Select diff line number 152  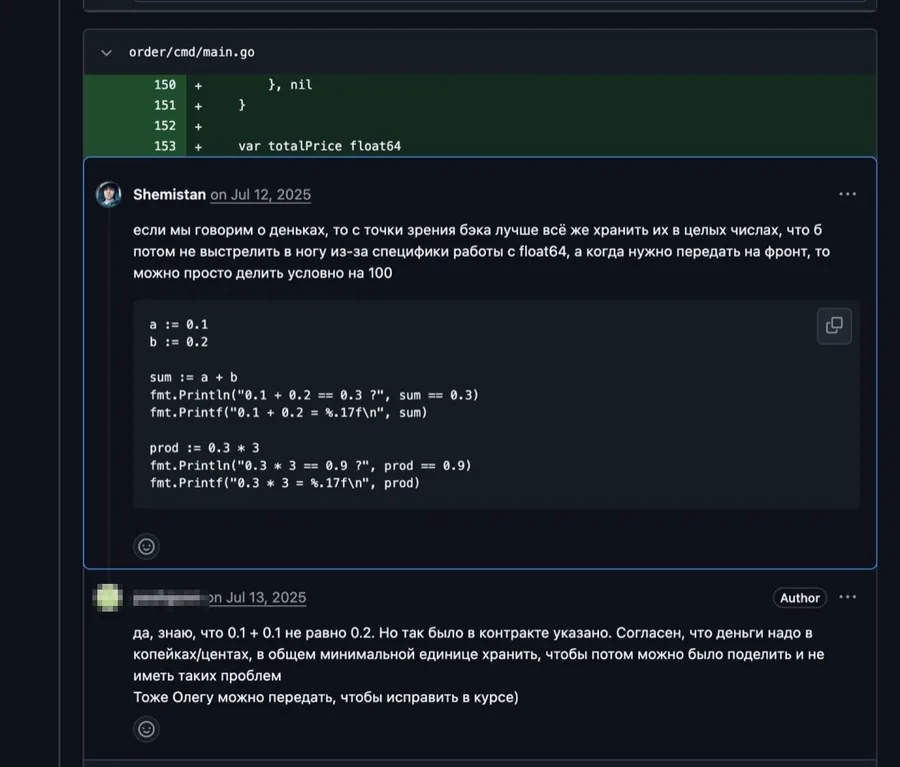point(165,126)
